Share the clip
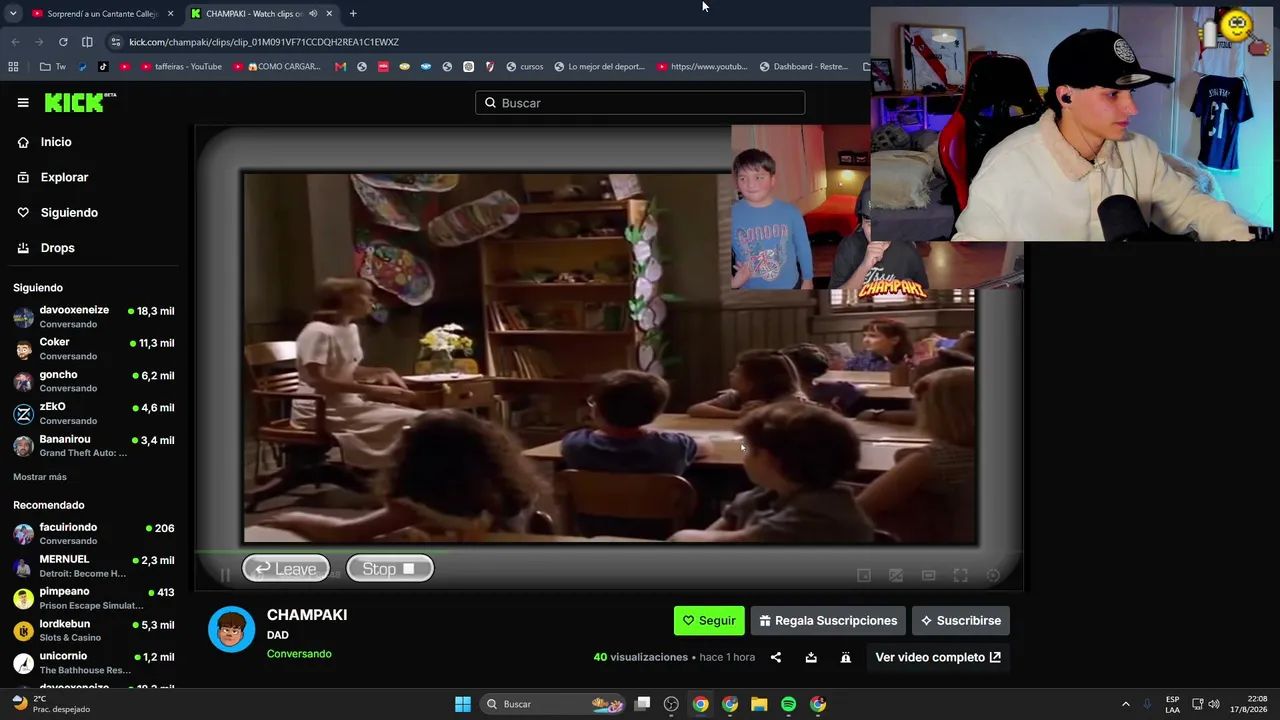This screenshot has height=720, width=1280. (x=776, y=657)
